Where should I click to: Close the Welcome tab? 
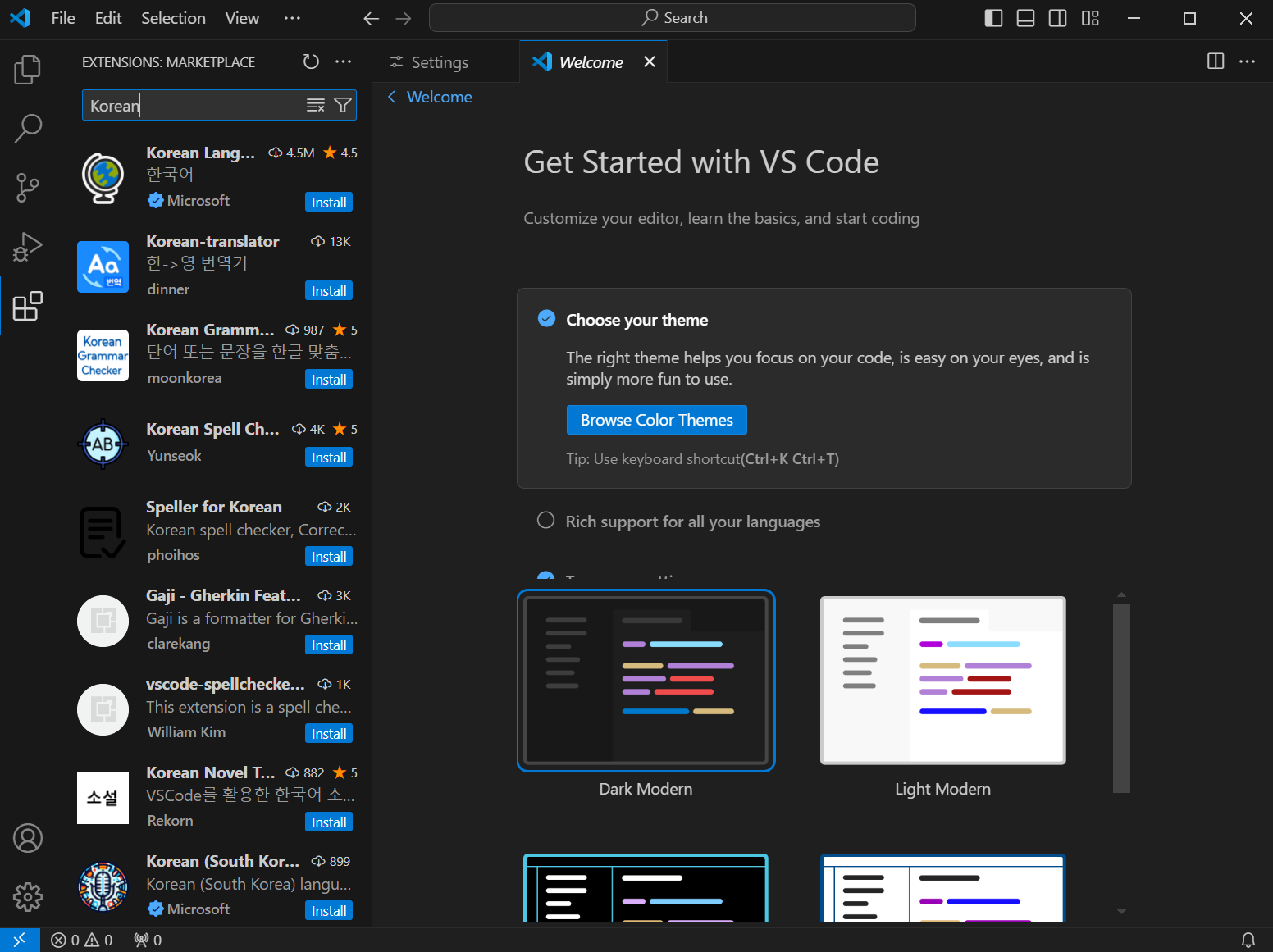click(x=650, y=61)
